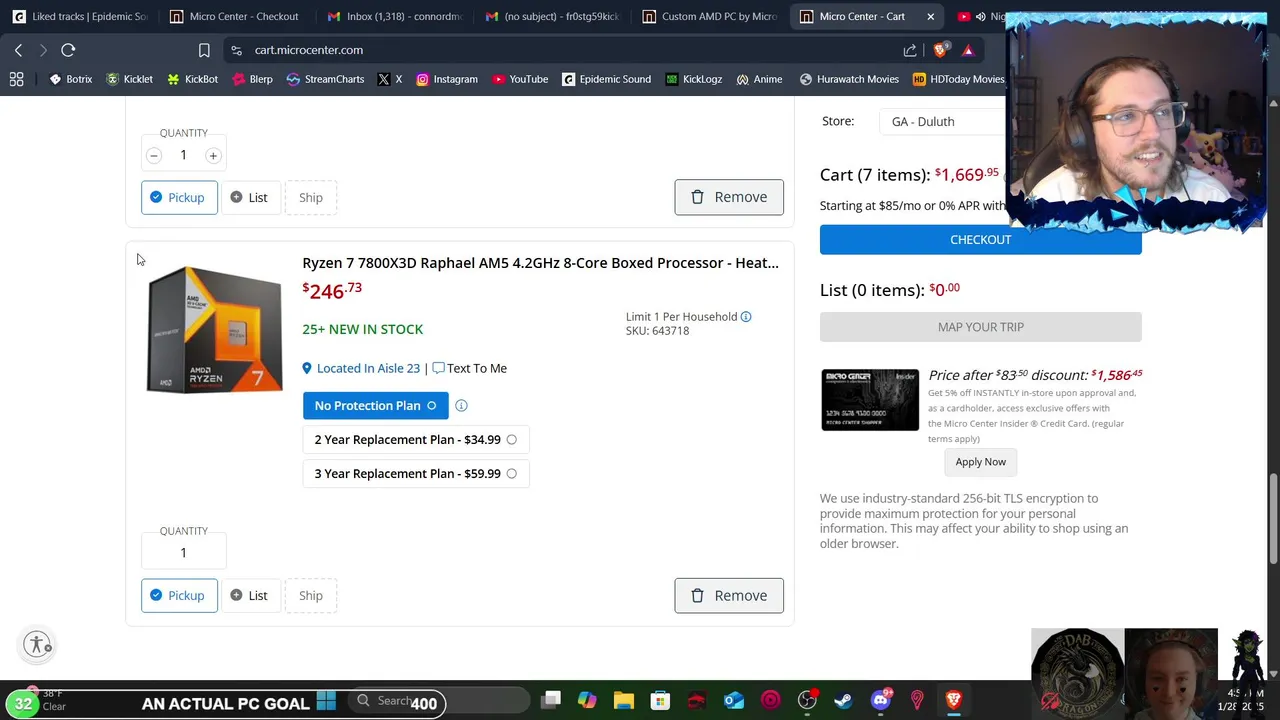Open Windows Start menu icon

(x=326, y=701)
